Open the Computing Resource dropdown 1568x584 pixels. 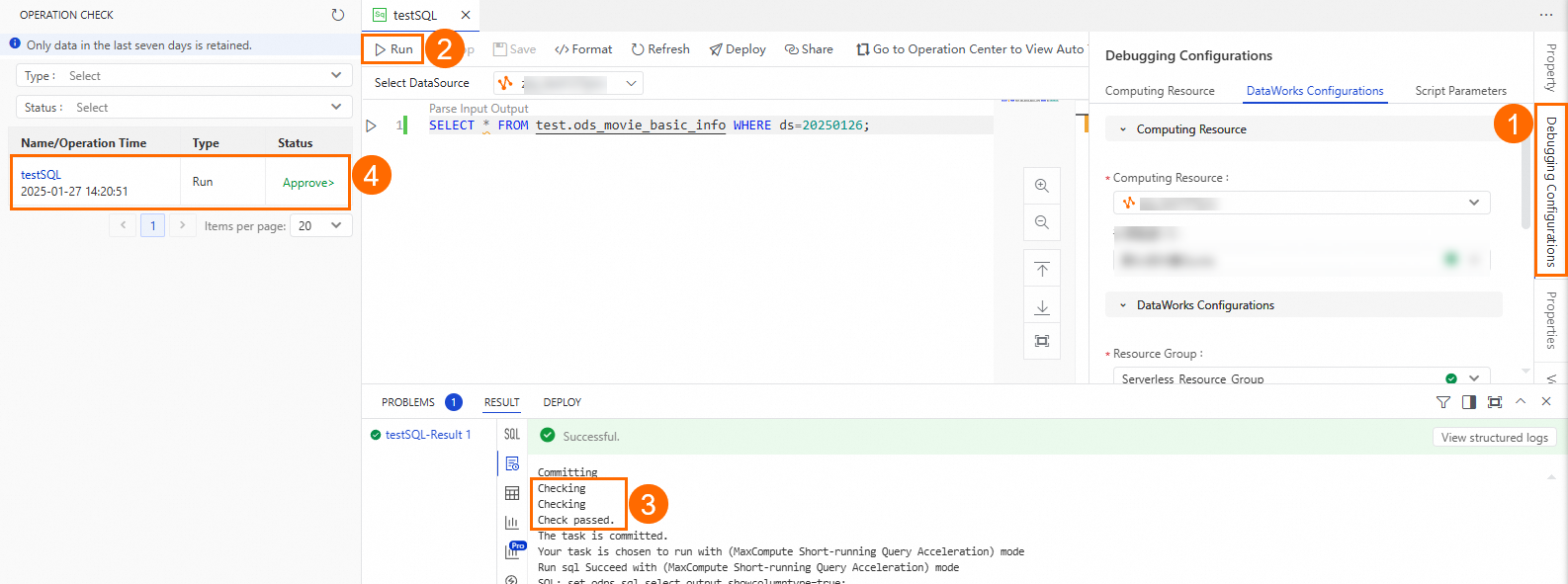(1301, 203)
